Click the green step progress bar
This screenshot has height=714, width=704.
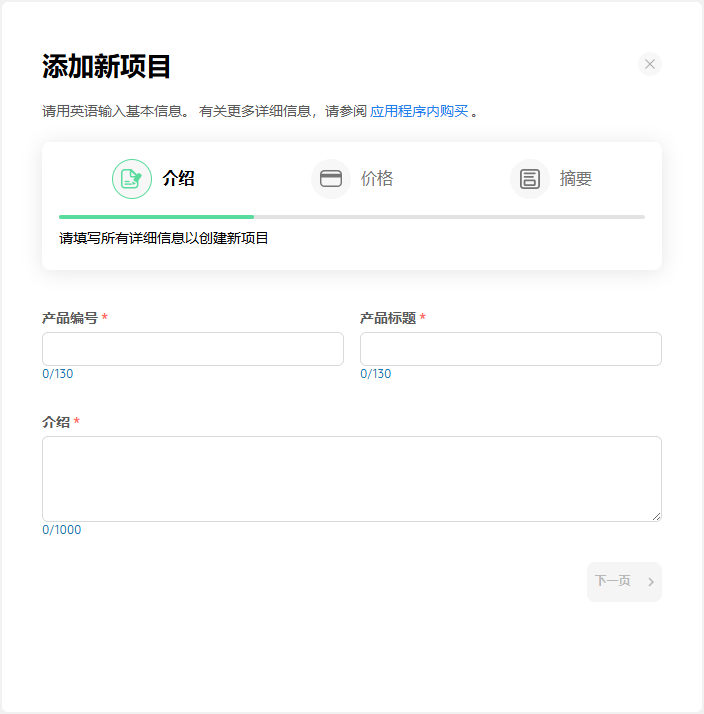click(x=156, y=216)
